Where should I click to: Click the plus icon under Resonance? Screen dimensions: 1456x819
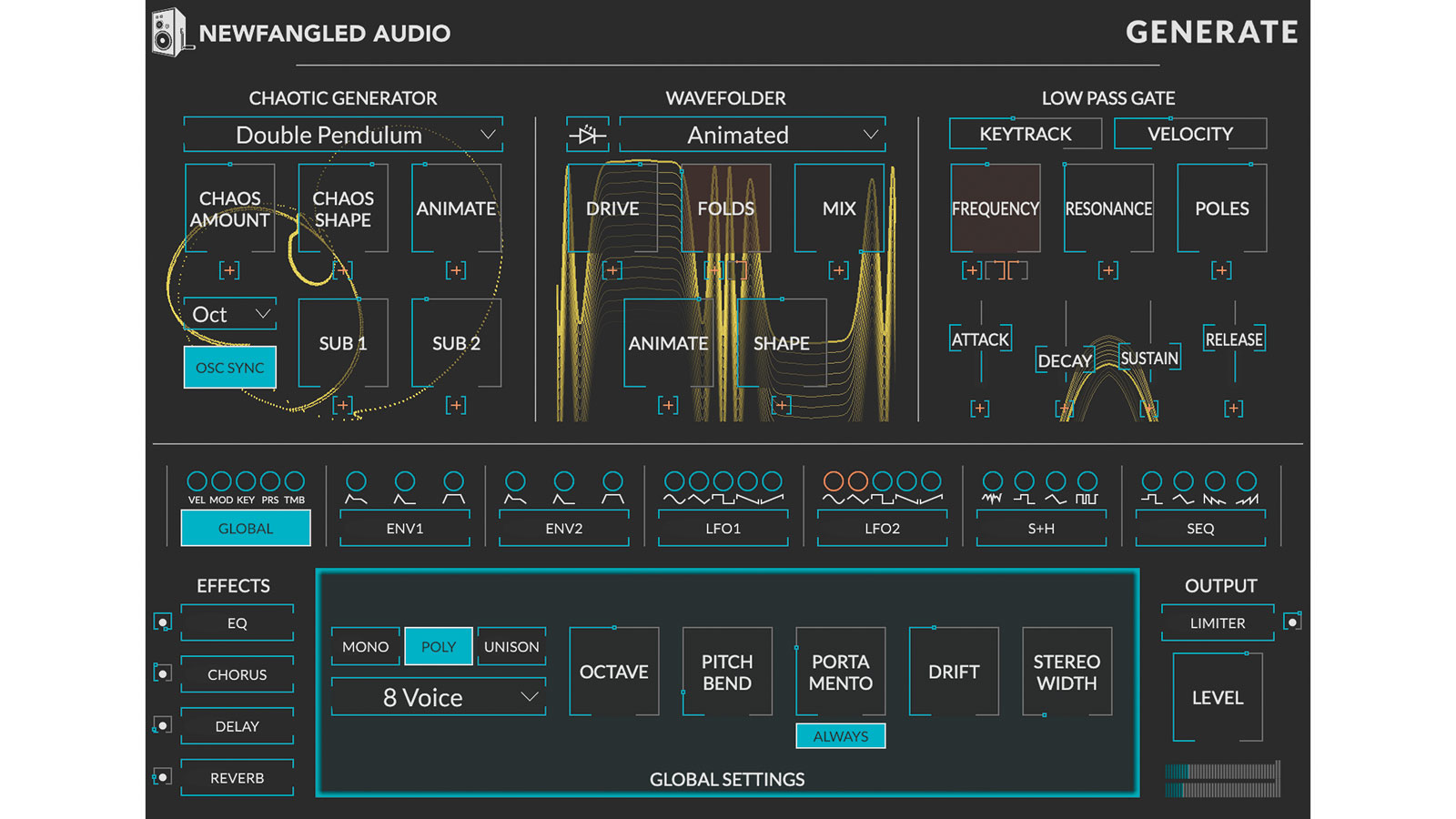(x=1108, y=270)
